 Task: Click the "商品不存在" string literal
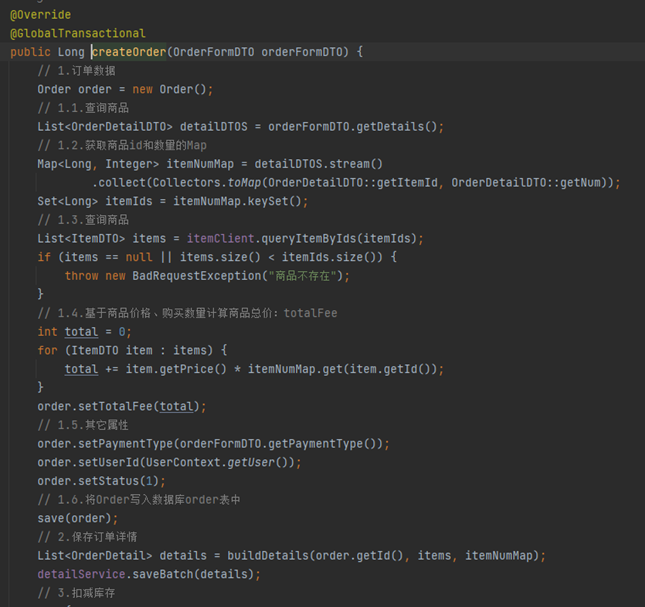pos(304,275)
